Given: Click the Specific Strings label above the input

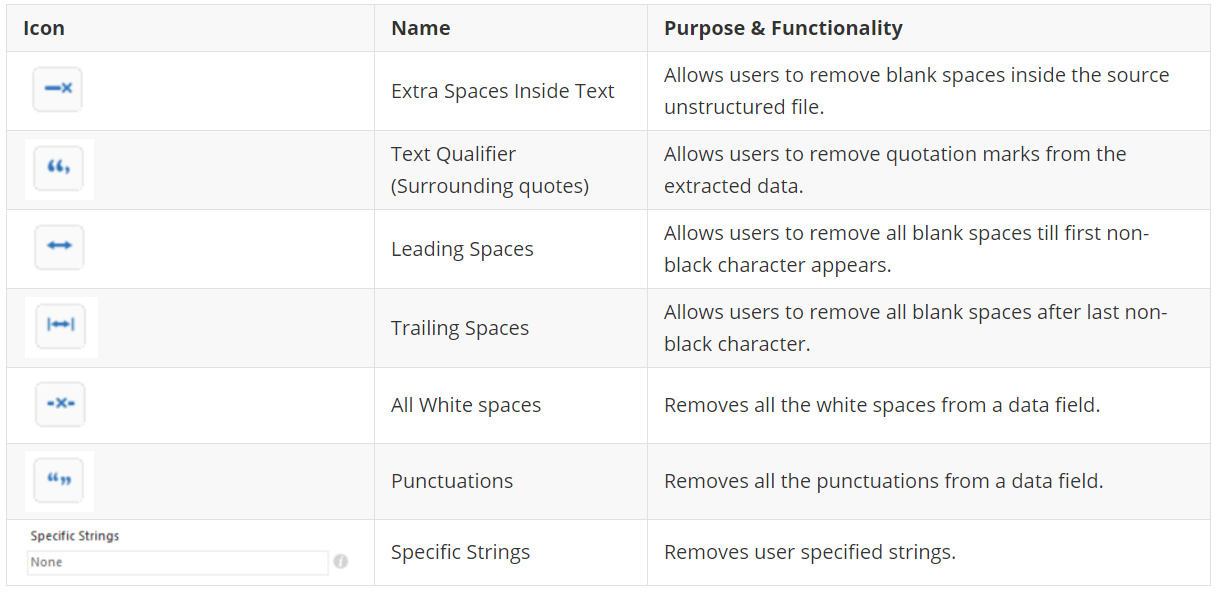Looking at the screenshot, I should 75,536.
